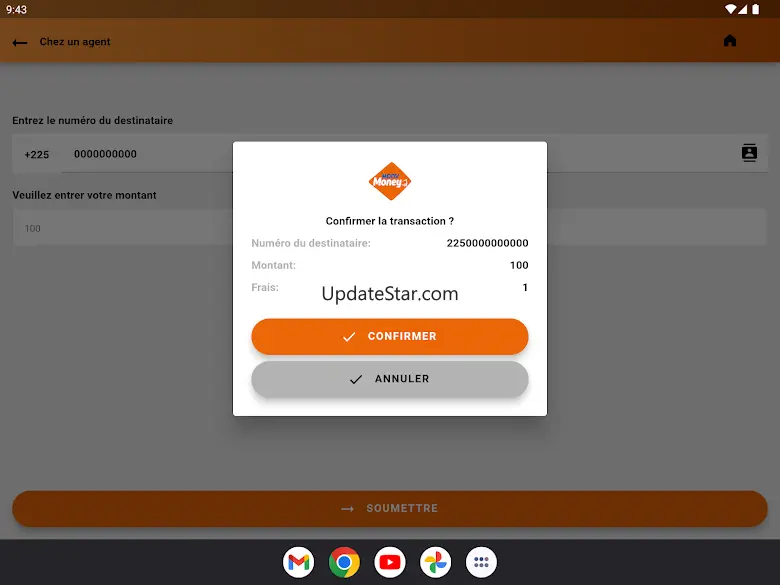Select the 'Chez un agent' title
The width and height of the screenshot is (780, 585).
[x=75, y=42]
